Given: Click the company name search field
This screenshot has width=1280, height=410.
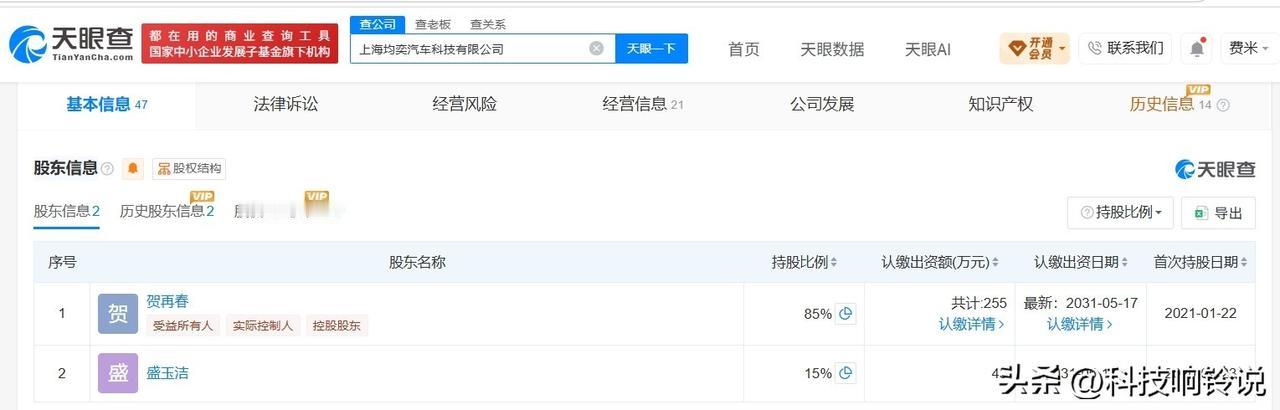Looking at the screenshot, I should 468,48.
